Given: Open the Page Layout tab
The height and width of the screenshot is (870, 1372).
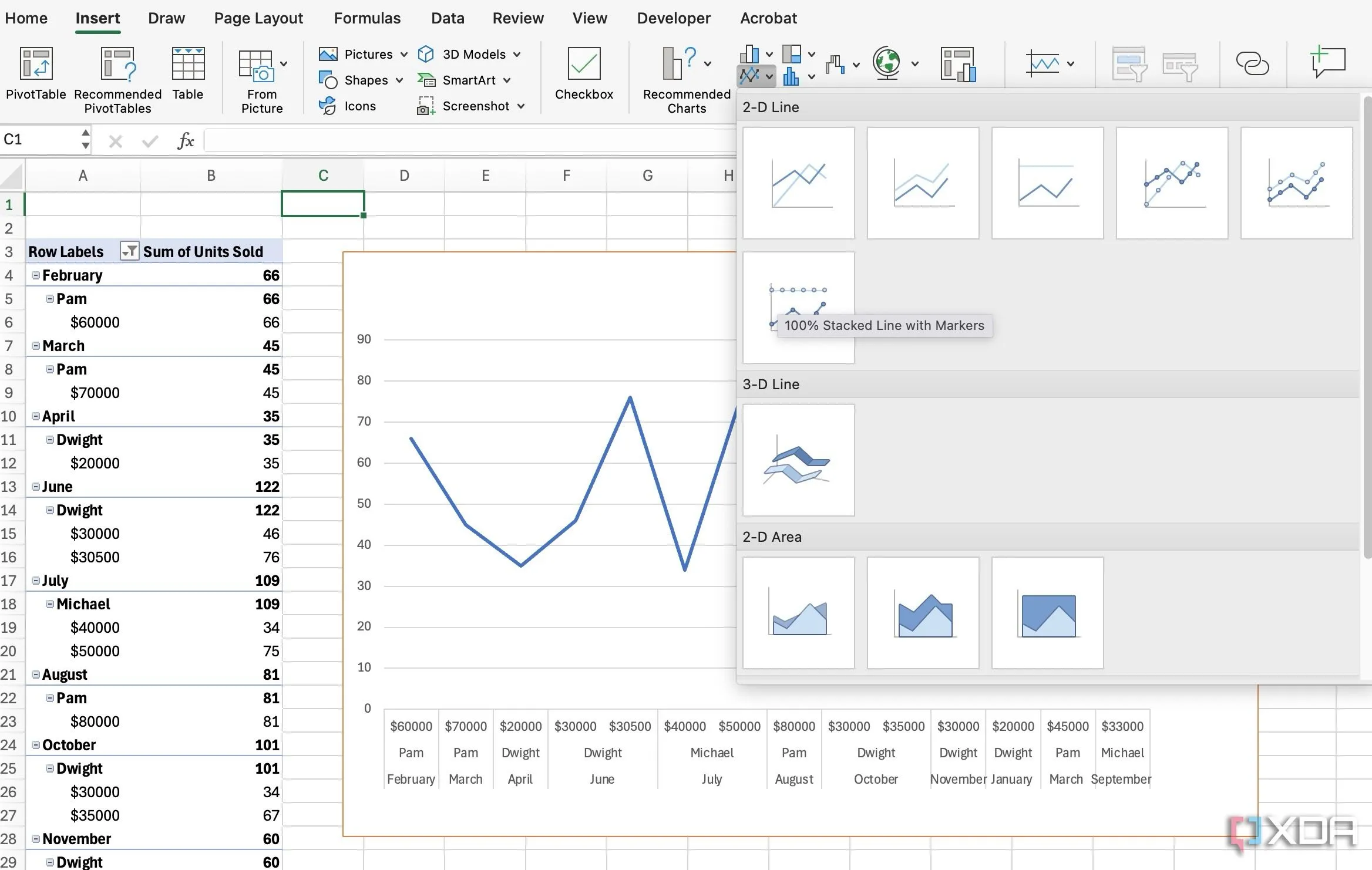Looking at the screenshot, I should tap(258, 18).
